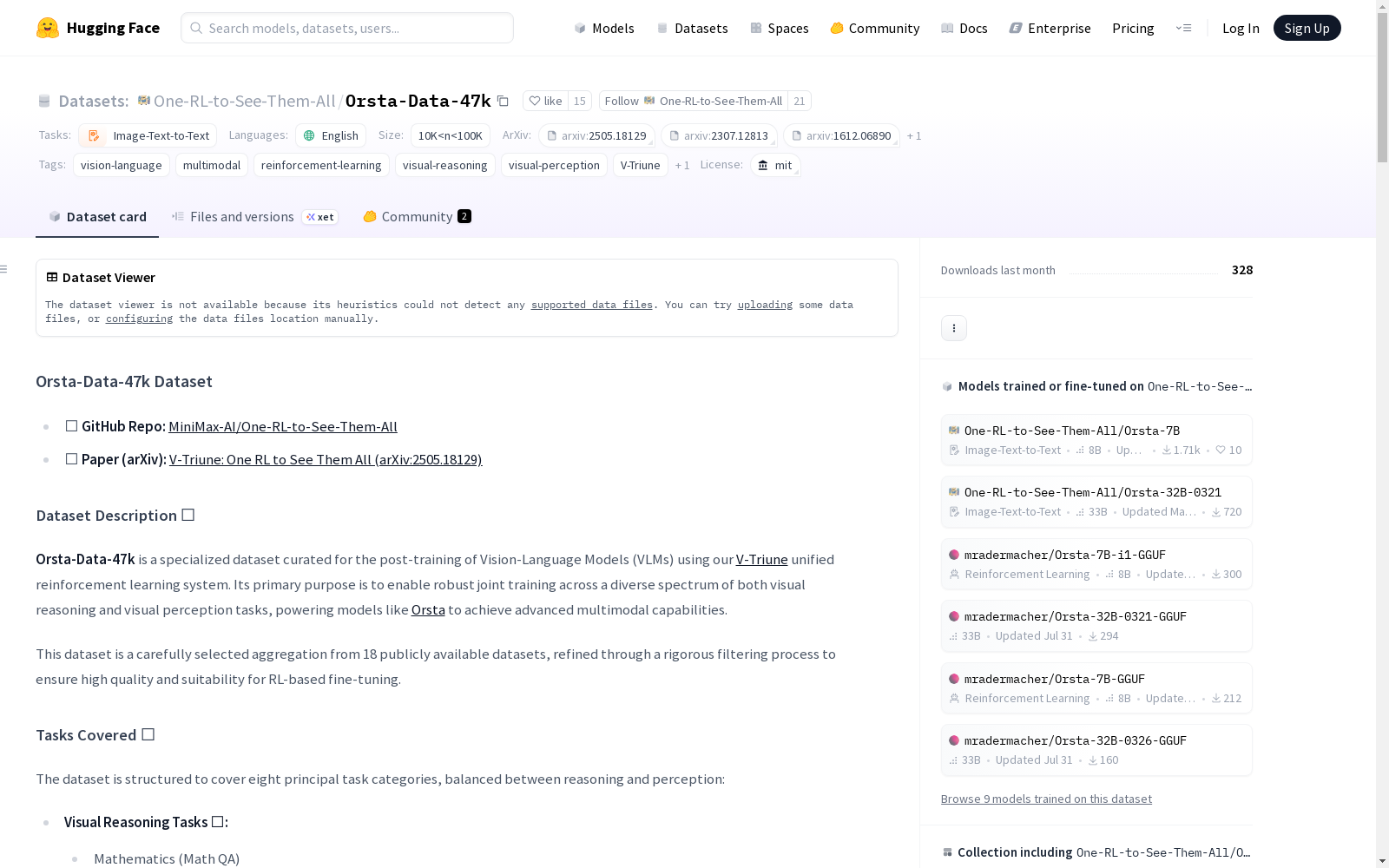The height and width of the screenshot is (868, 1389).
Task: Click the Datasets: breadcrumb label
Action: click(x=93, y=101)
